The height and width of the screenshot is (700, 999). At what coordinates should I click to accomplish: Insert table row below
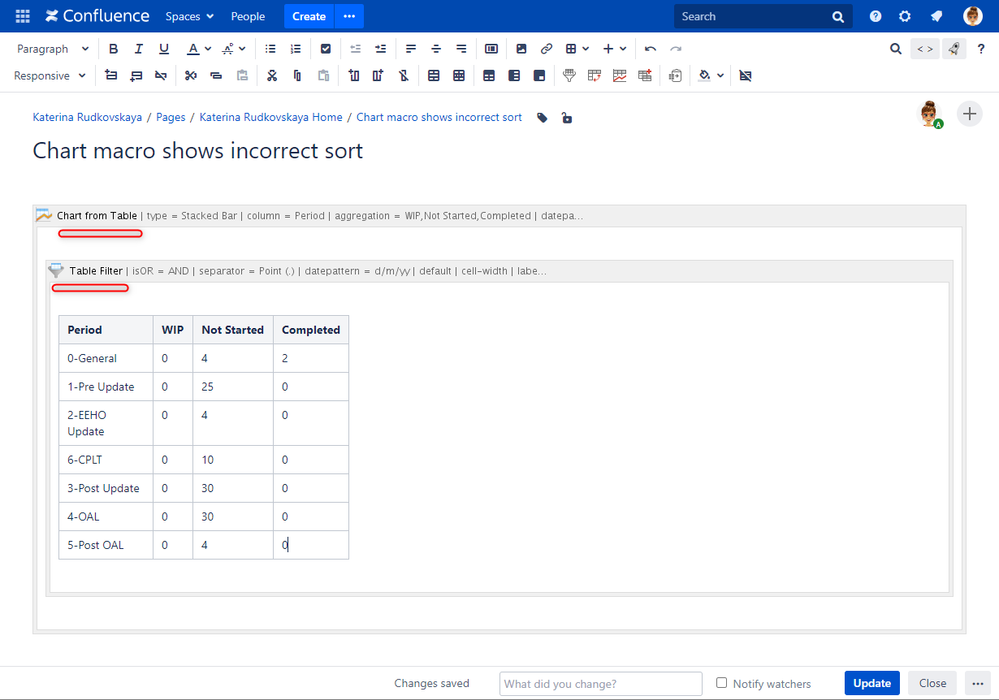[136, 76]
